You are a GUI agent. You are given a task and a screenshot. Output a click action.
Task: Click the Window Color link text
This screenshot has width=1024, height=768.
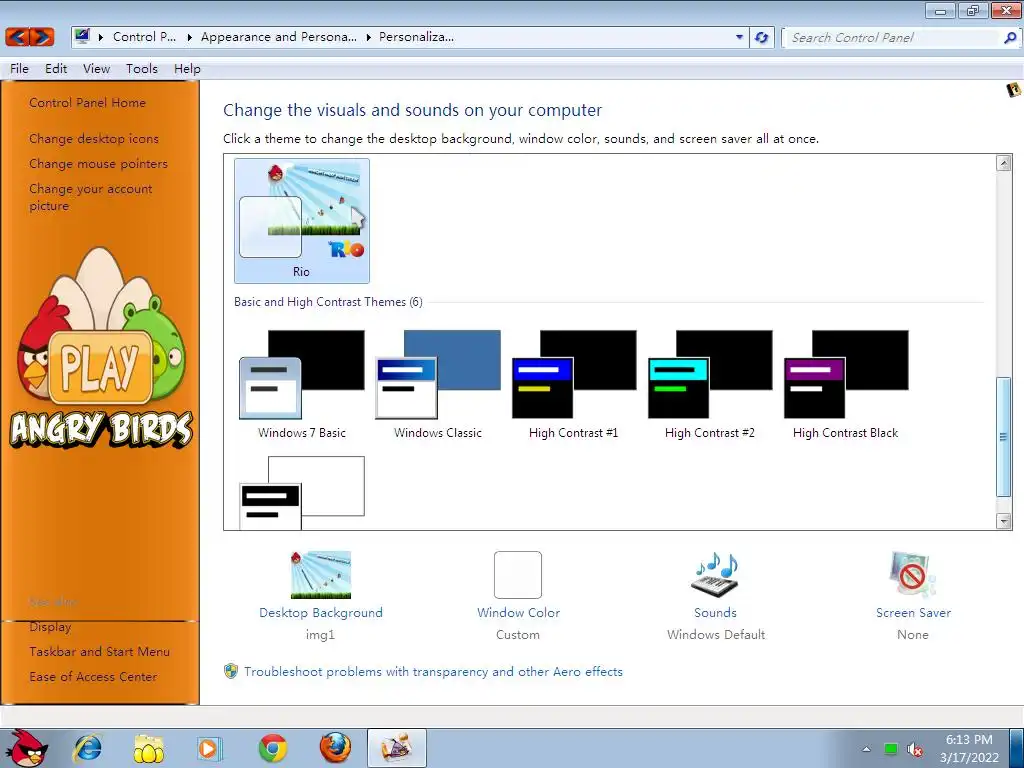click(519, 613)
